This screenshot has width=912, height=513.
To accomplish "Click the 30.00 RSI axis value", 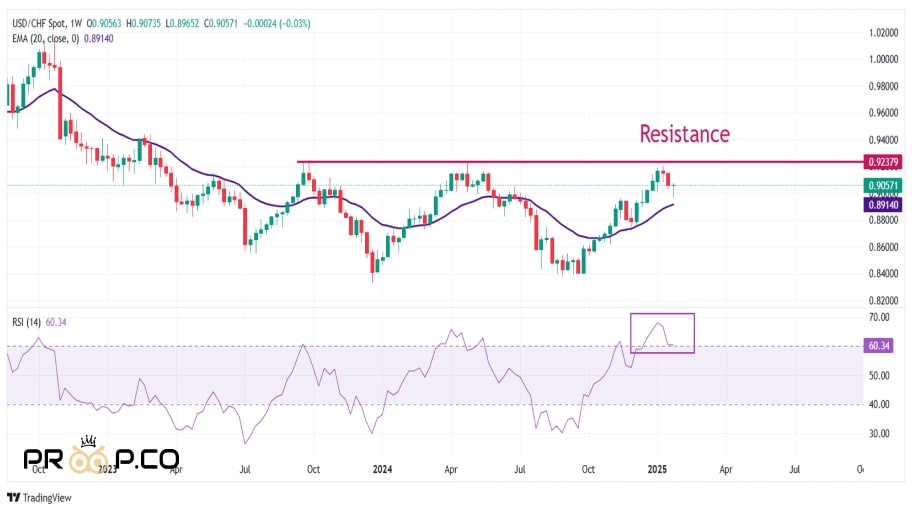I will 879,433.
